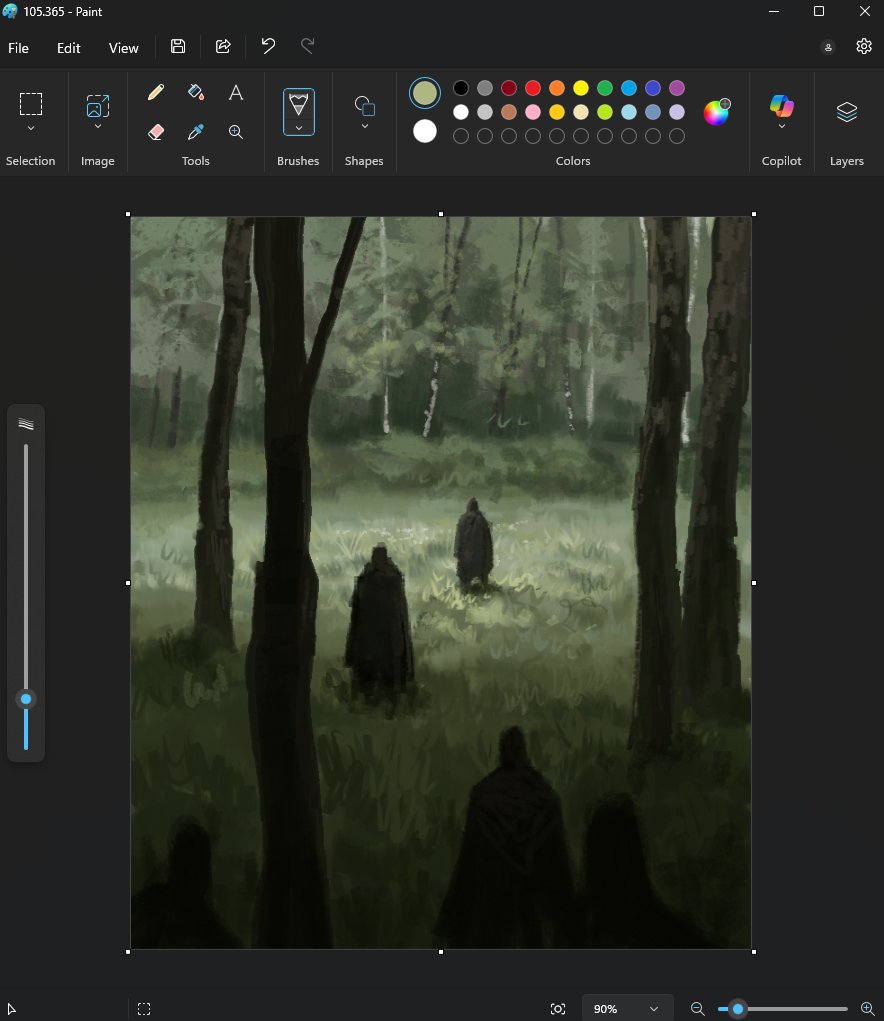Pick the yellow color swatch

point(581,88)
